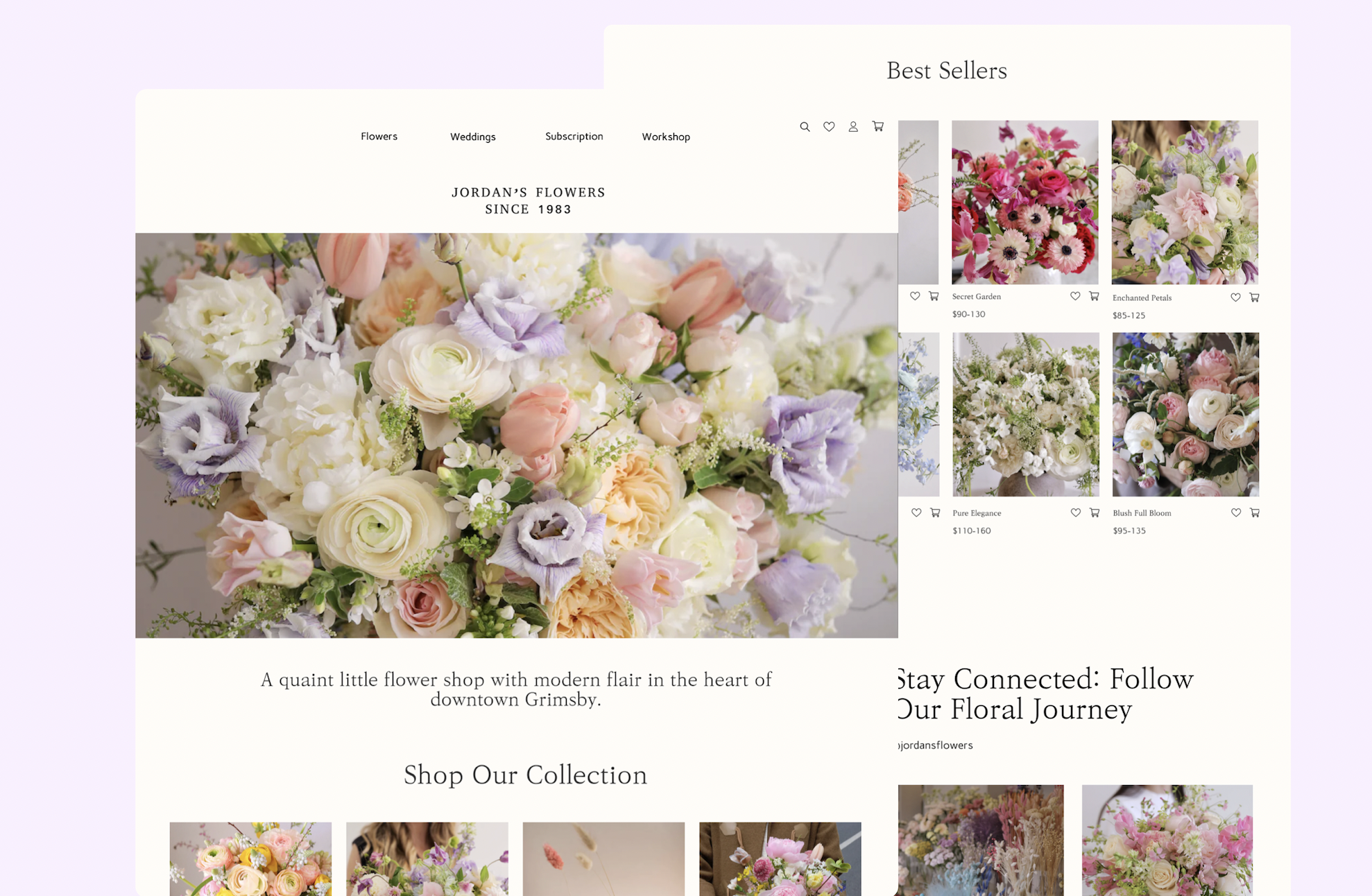Favorite Enchanted Petals with heart icon
Viewport: 1372px width, 896px height.
point(1235,298)
